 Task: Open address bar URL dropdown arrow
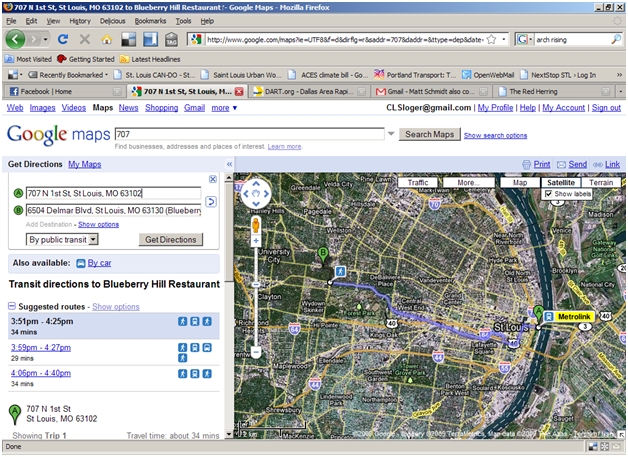503,39
